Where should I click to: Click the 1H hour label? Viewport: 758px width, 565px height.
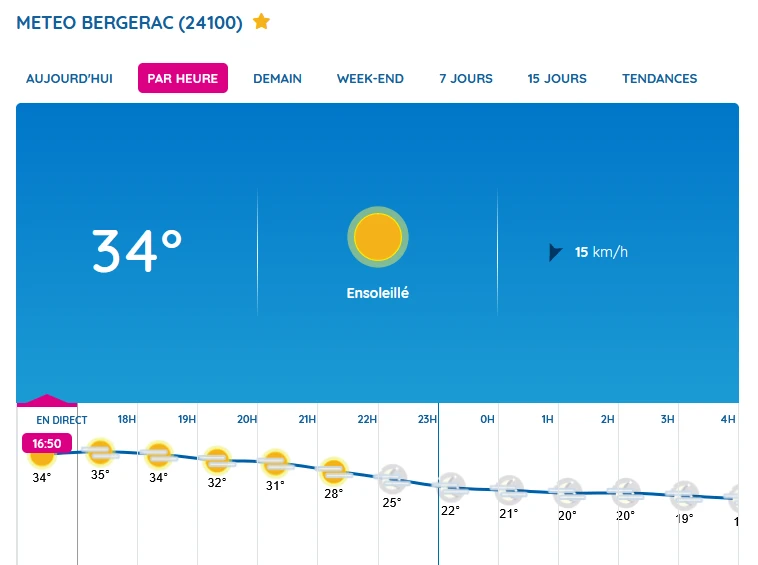[x=547, y=419]
